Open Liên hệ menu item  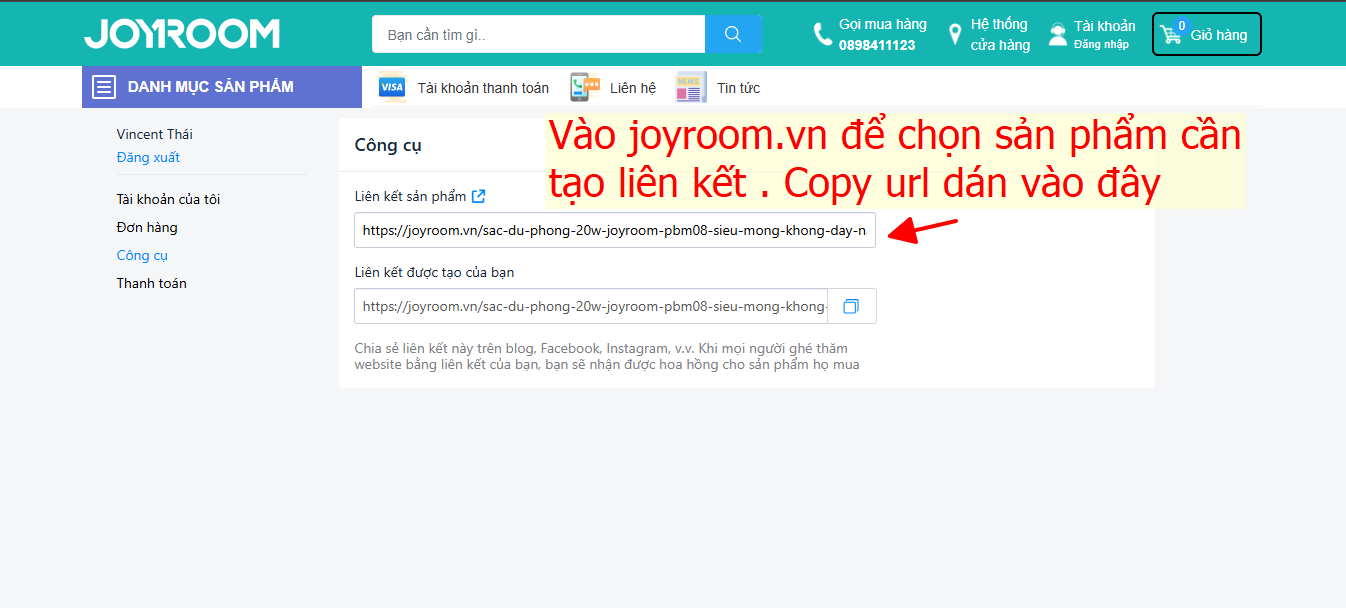click(633, 88)
